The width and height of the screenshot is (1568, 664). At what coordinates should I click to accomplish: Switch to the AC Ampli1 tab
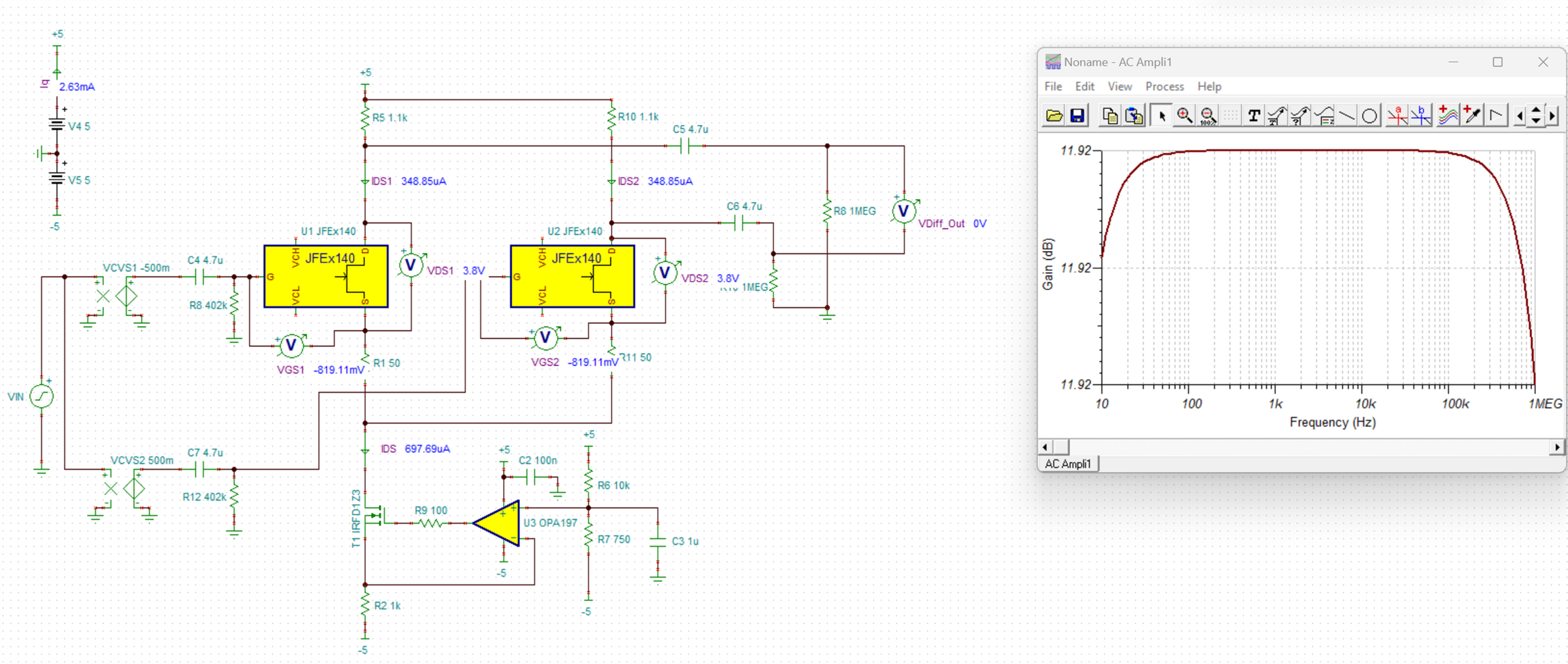coord(1068,463)
